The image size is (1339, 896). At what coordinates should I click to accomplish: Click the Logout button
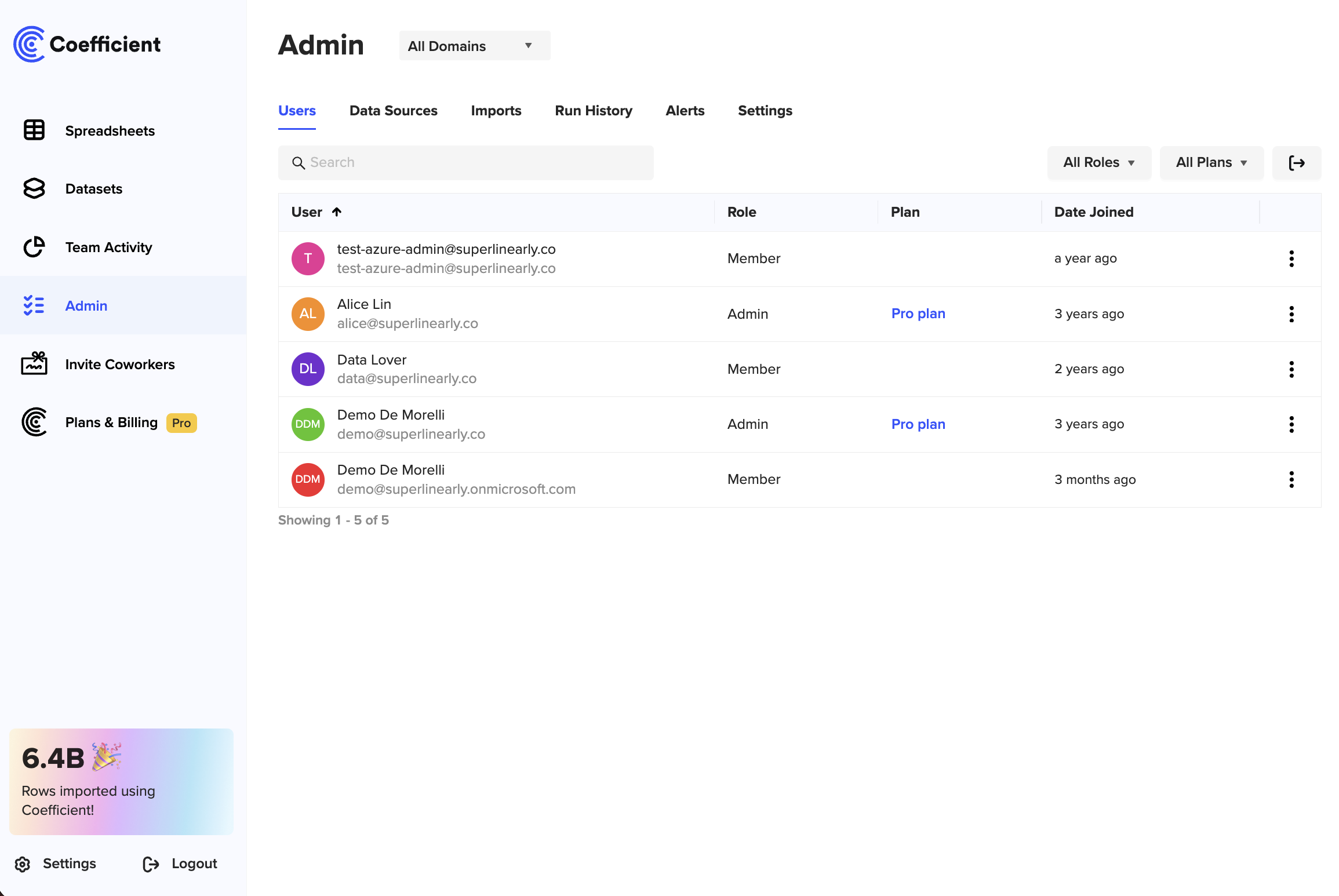pyautogui.click(x=194, y=863)
